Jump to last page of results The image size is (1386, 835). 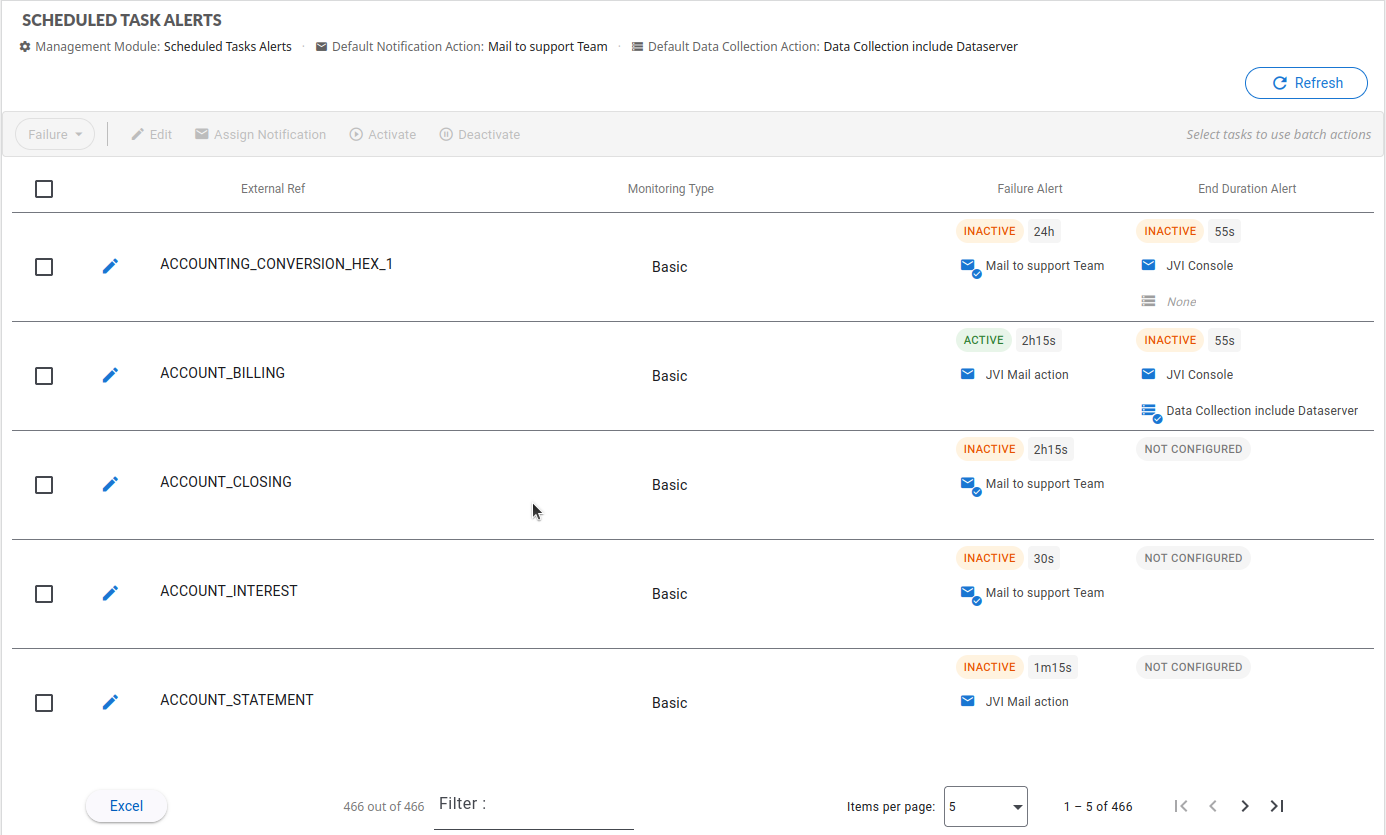coord(1277,806)
